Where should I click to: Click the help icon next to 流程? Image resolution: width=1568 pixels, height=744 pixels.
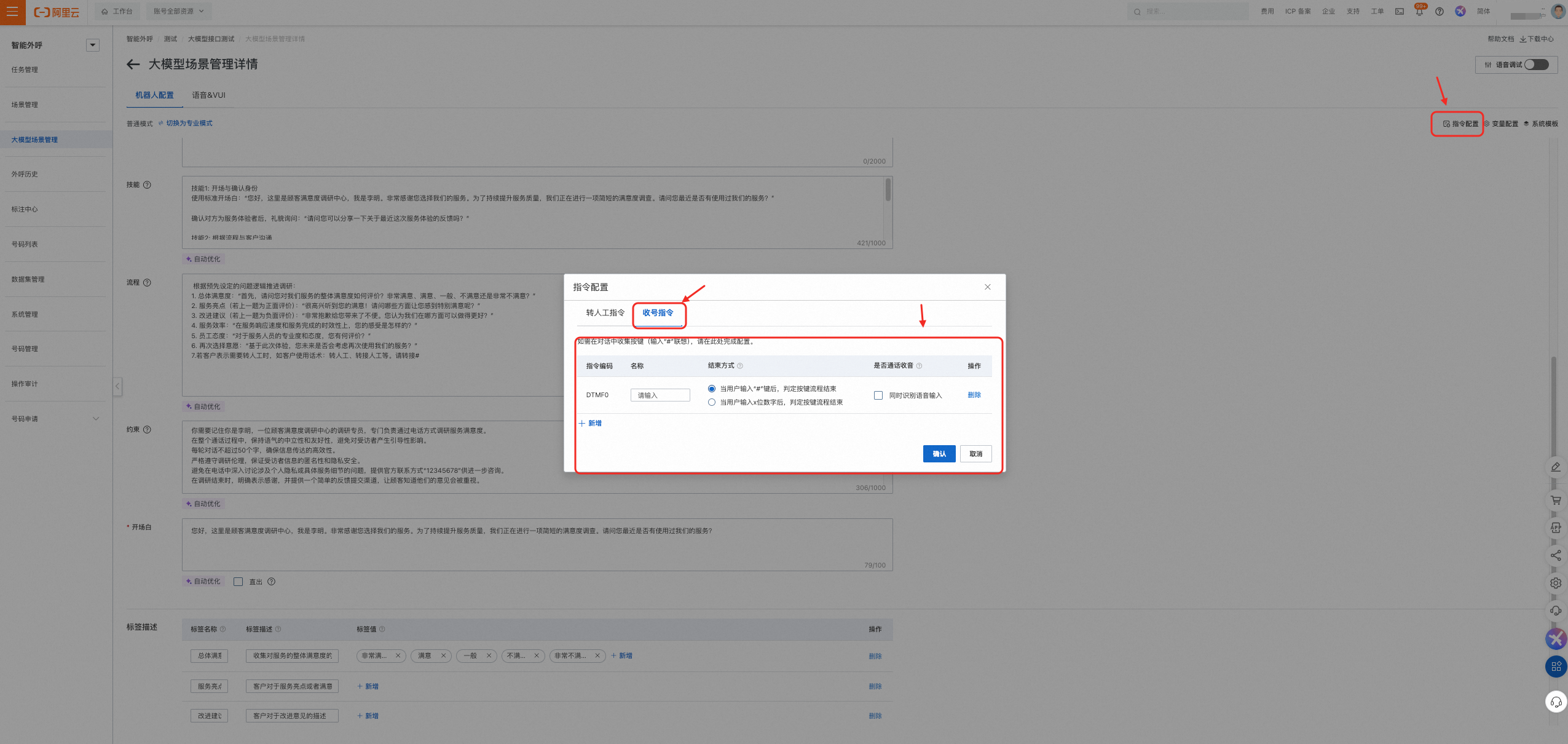[147, 283]
